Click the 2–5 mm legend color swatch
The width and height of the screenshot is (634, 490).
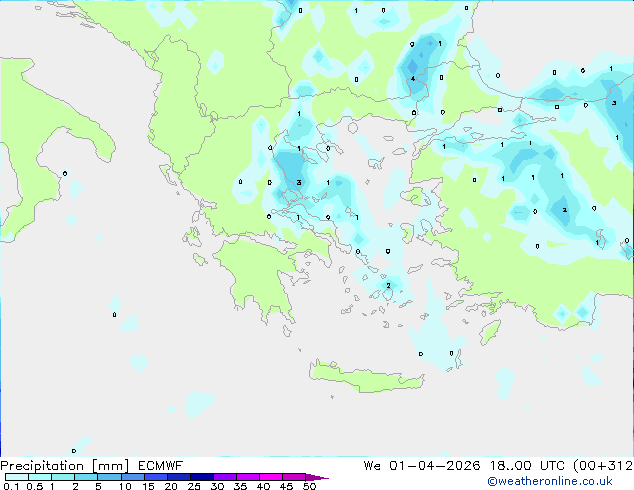pos(86,477)
